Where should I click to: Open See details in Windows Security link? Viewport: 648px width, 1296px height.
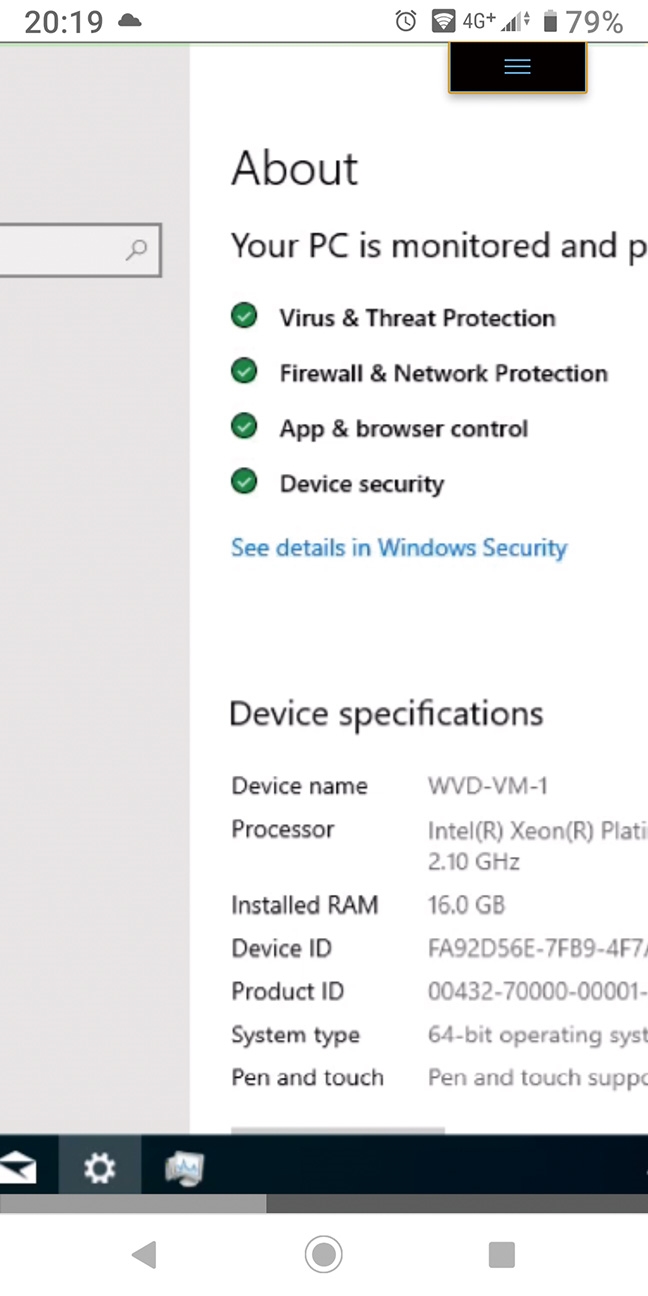click(x=399, y=548)
